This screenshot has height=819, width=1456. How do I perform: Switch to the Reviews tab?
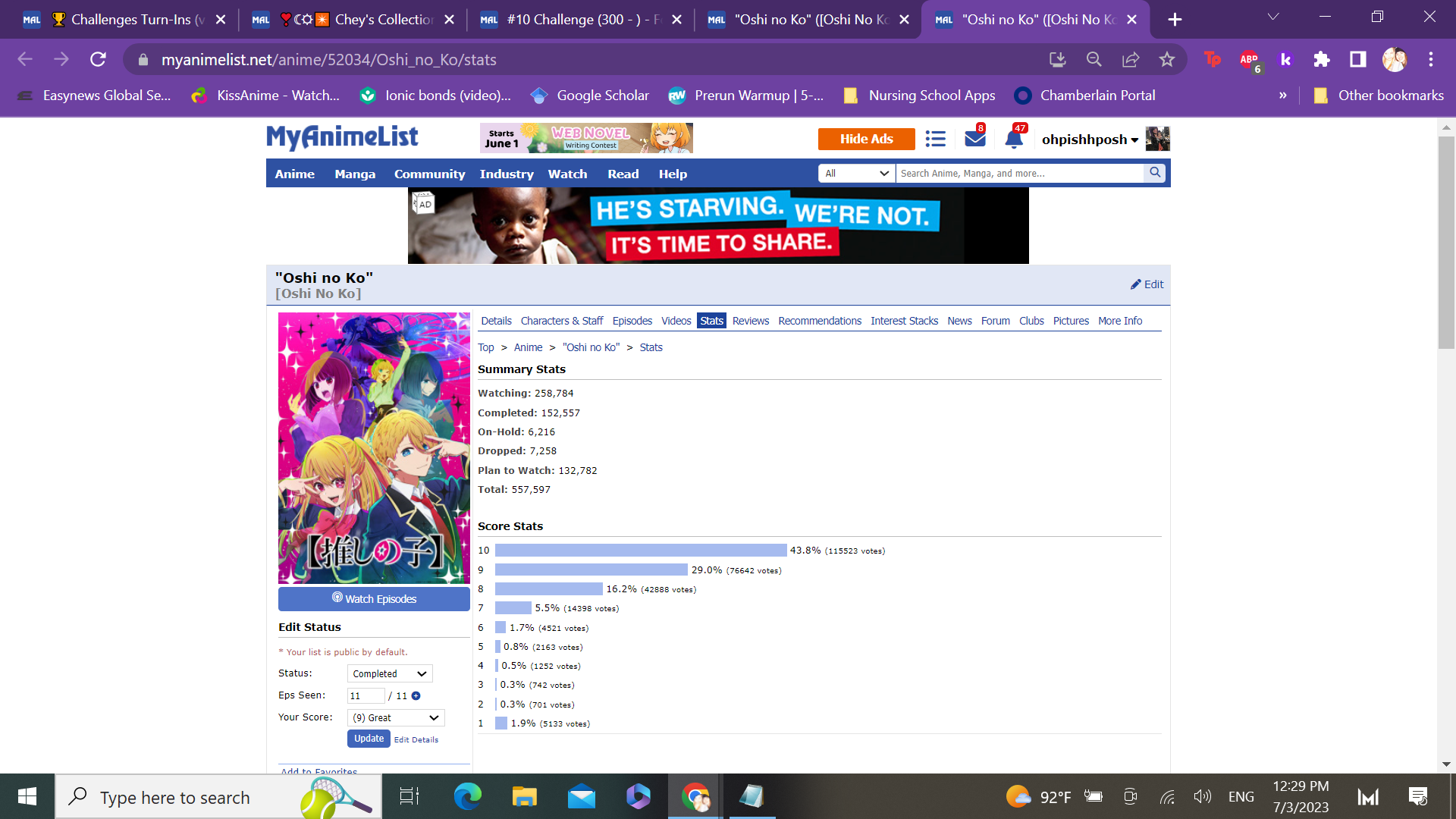tap(750, 322)
